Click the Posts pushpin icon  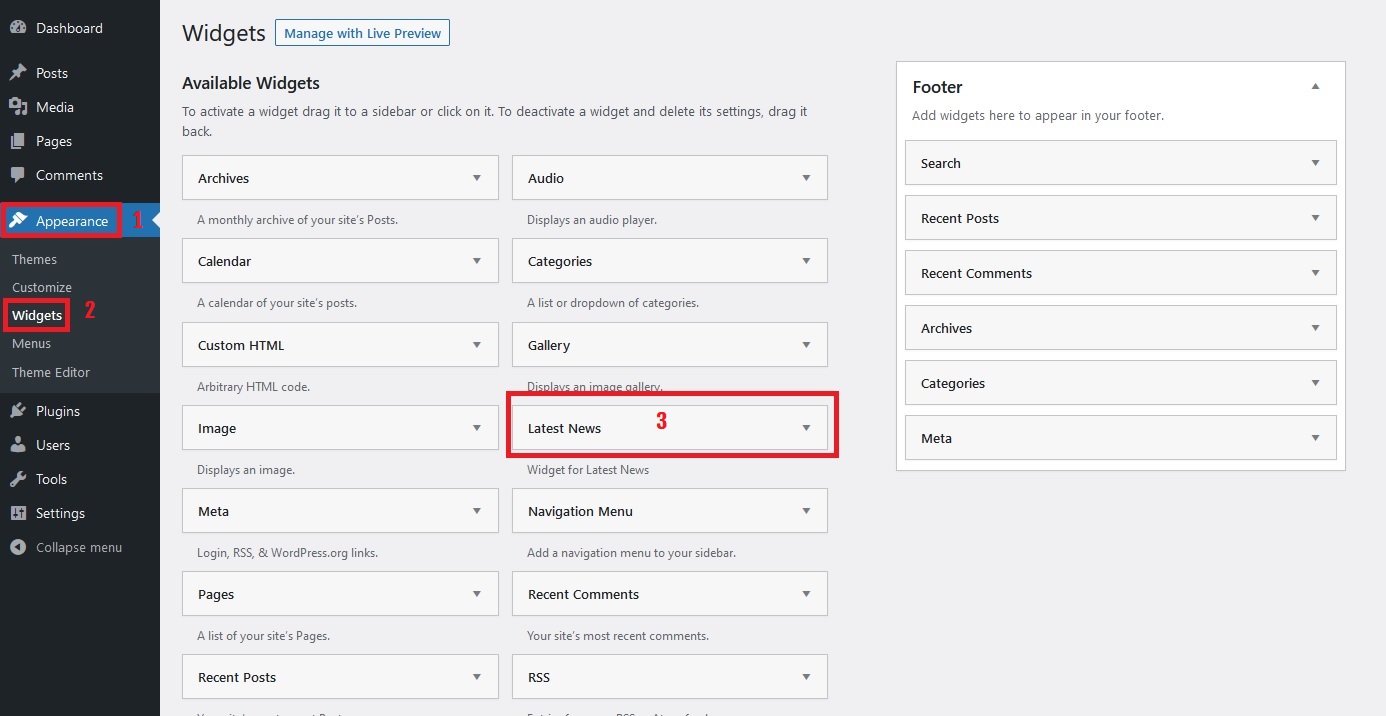coord(18,73)
